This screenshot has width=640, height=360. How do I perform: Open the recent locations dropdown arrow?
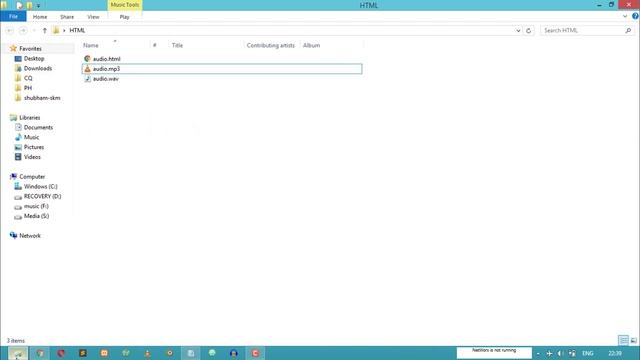click(x=34, y=31)
